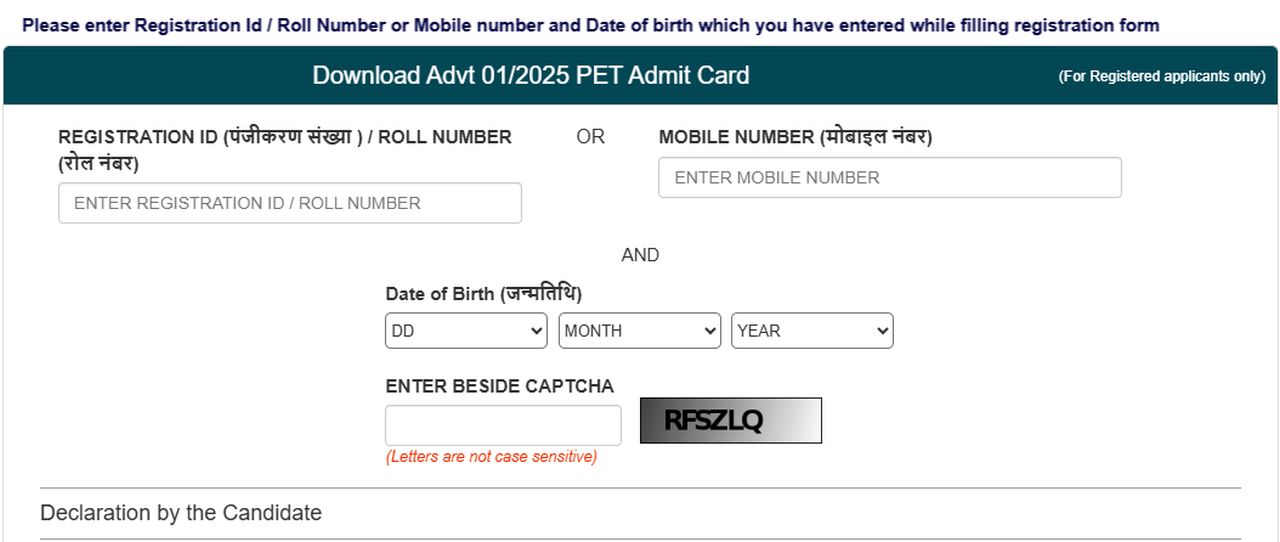Click the captcha text entry box
Image resolution: width=1280 pixels, height=542 pixels.
(503, 425)
